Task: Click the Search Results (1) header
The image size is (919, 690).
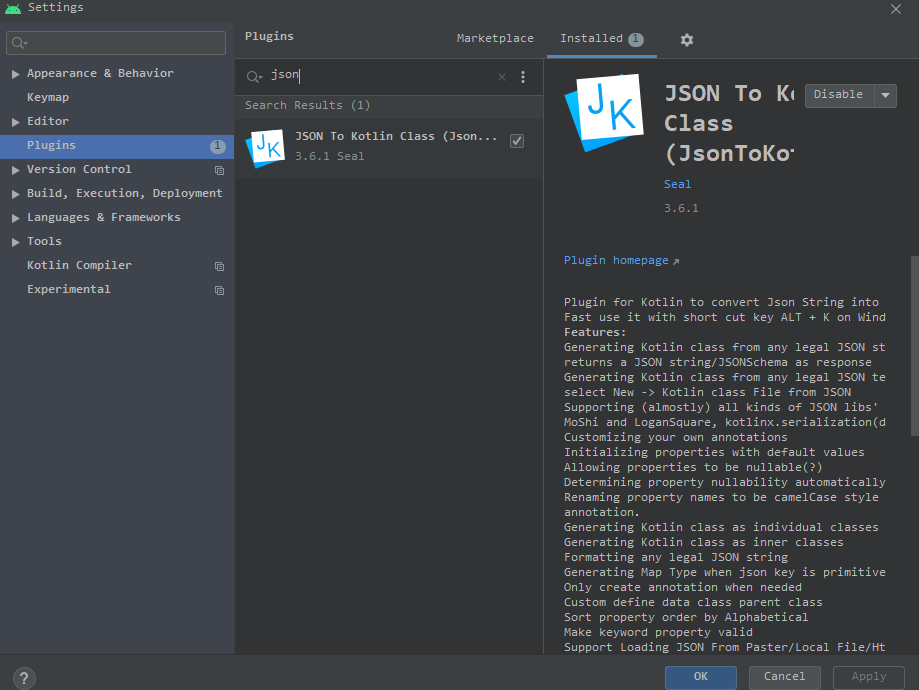Action: 307,106
